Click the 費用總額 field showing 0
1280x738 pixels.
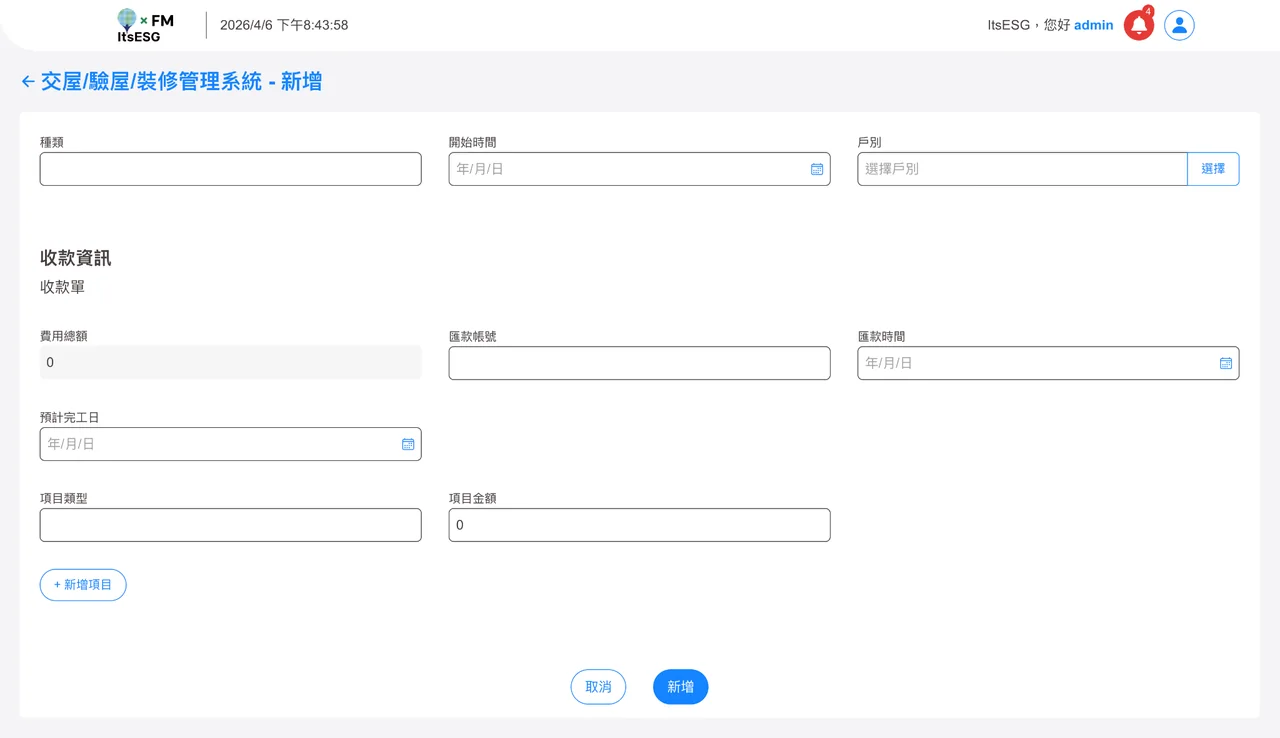click(231, 363)
